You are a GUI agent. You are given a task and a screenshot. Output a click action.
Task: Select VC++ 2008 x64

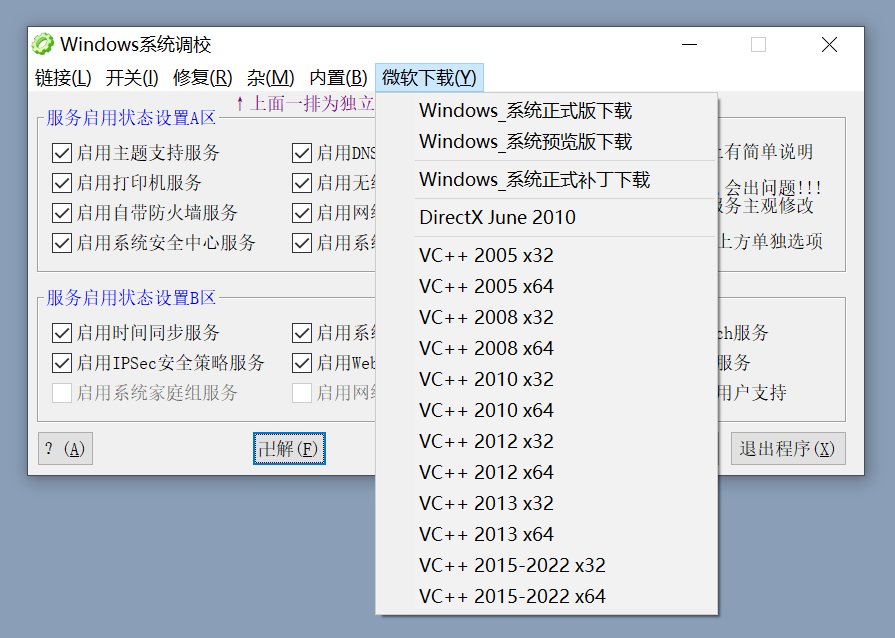click(546, 348)
